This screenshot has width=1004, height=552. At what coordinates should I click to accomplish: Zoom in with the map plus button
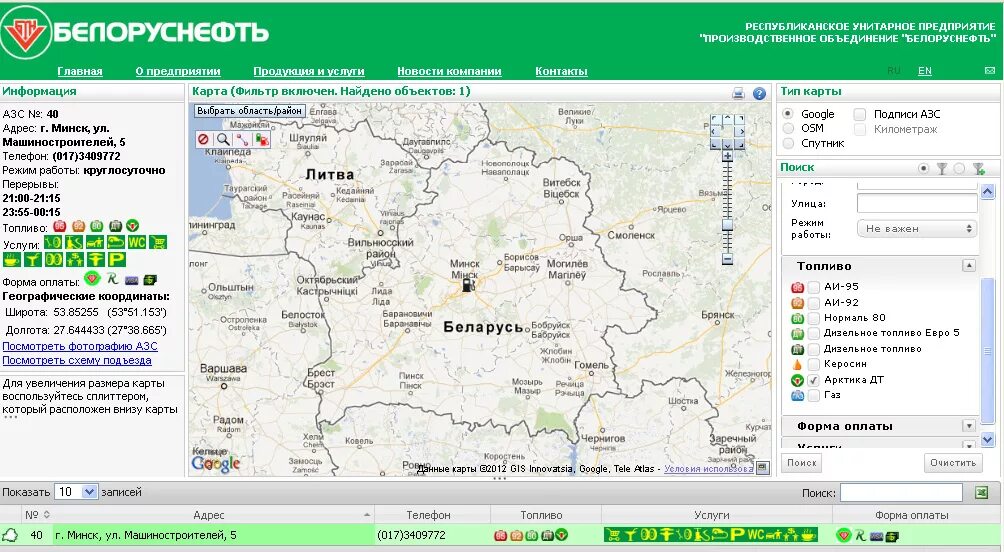click(x=727, y=156)
